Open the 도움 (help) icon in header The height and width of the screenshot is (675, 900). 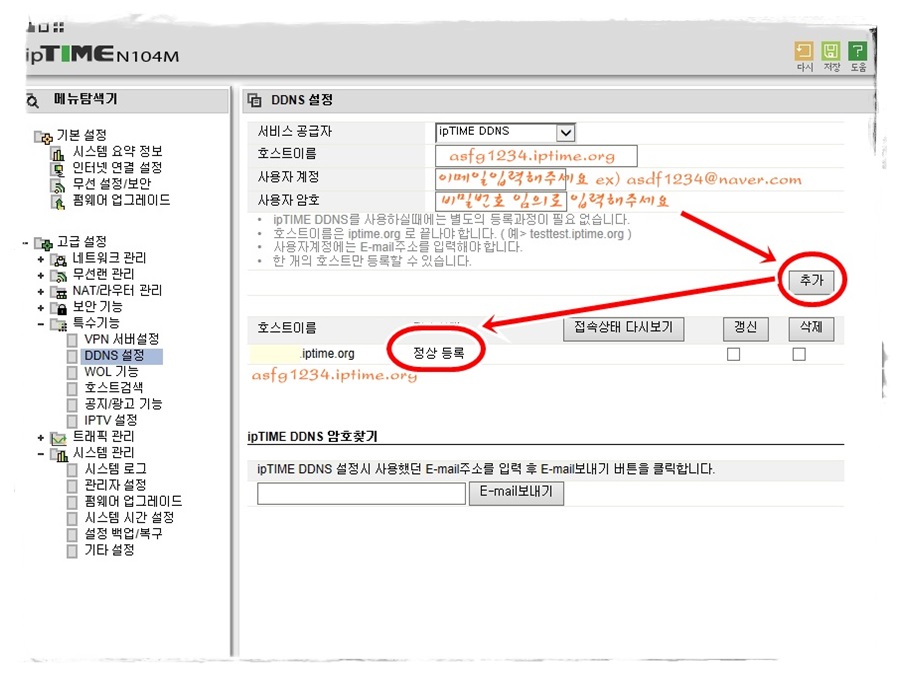858,52
